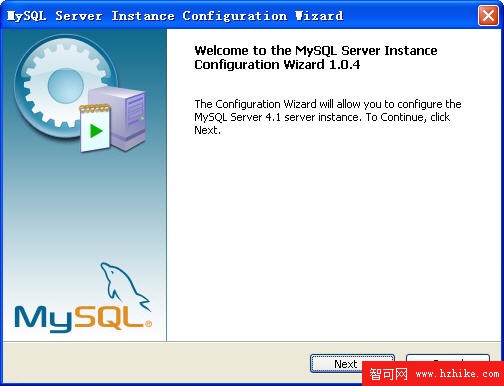Close the MySQL Configuration Wizard window
Image resolution: width=504 pixels, height=386 pixels.
488,16
